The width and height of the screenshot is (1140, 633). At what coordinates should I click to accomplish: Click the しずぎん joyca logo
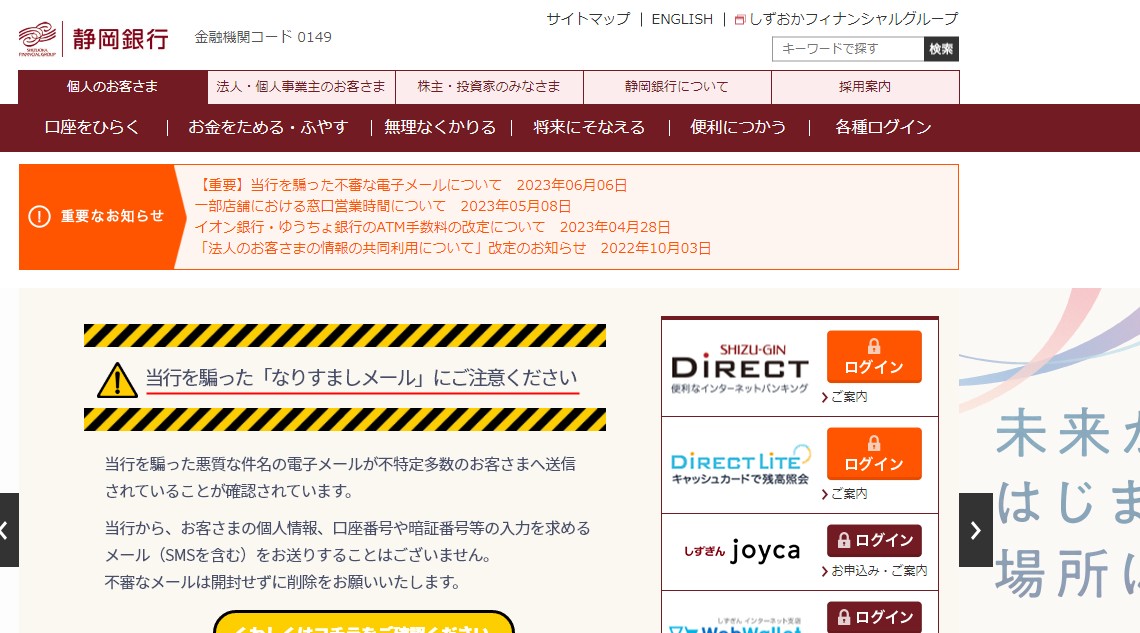[742, 551]
